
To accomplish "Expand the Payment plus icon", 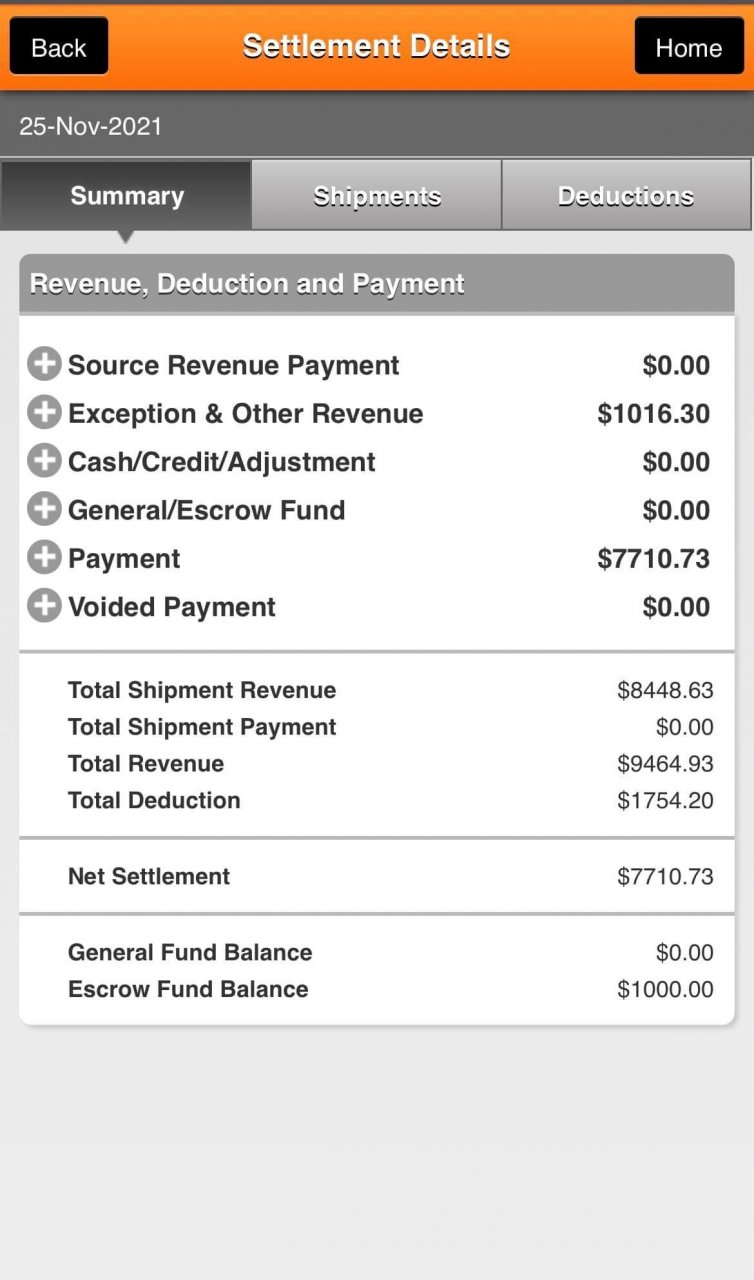I will tap(44, 558).
